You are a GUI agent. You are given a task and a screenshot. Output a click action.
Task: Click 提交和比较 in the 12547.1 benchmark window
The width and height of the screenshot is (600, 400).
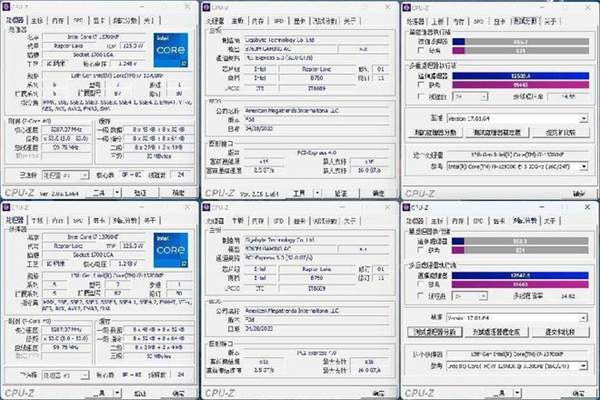point(560,332)
